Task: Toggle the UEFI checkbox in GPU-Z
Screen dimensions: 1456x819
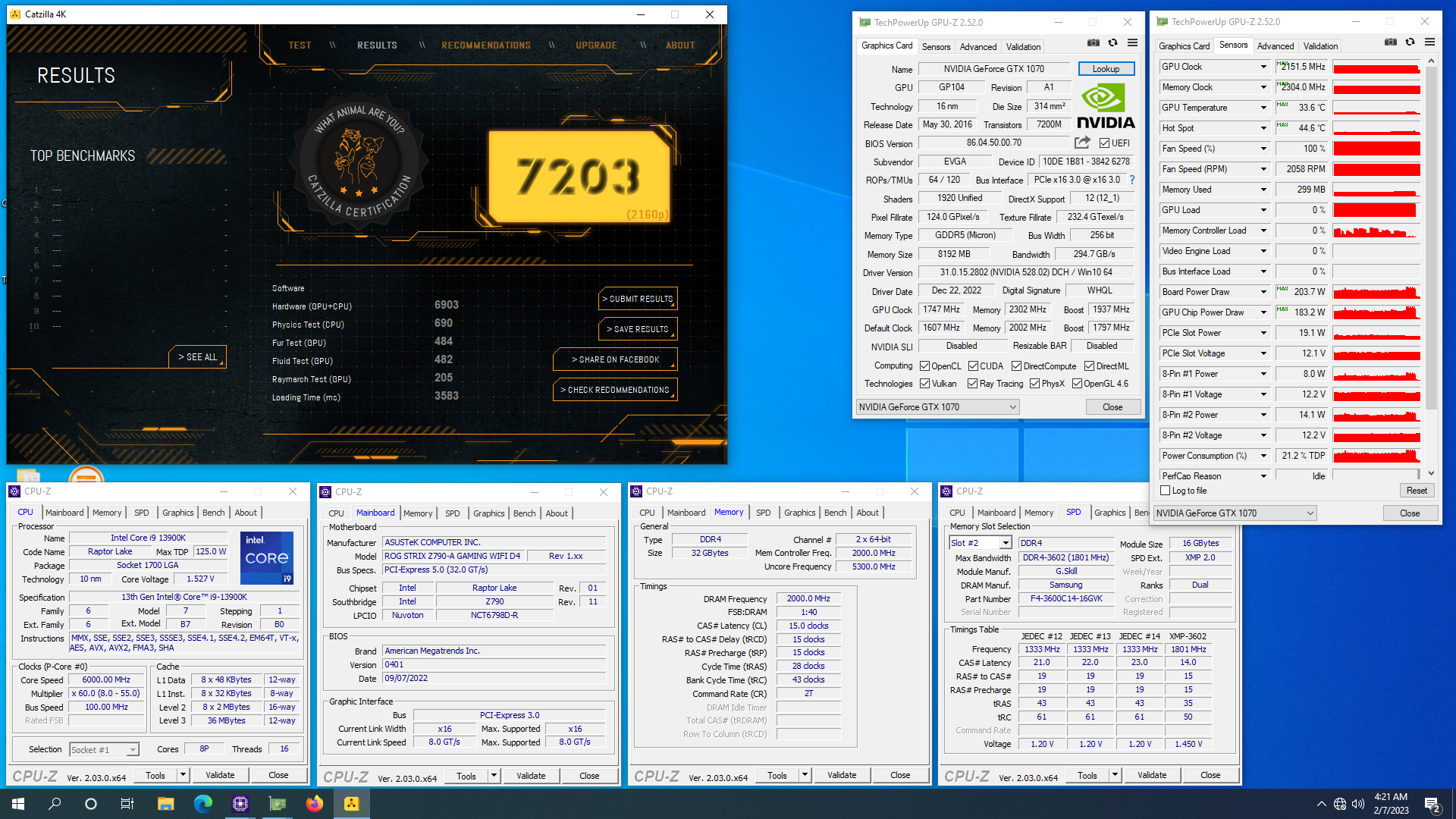Action: pyautogui.click(x=1104, y=143)
